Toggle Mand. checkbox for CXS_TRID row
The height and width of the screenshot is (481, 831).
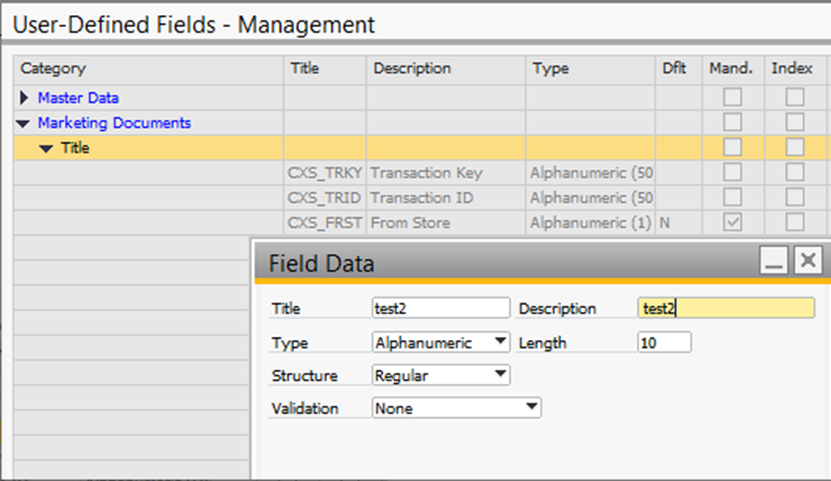pyautogui.click(x=732, y=197)
